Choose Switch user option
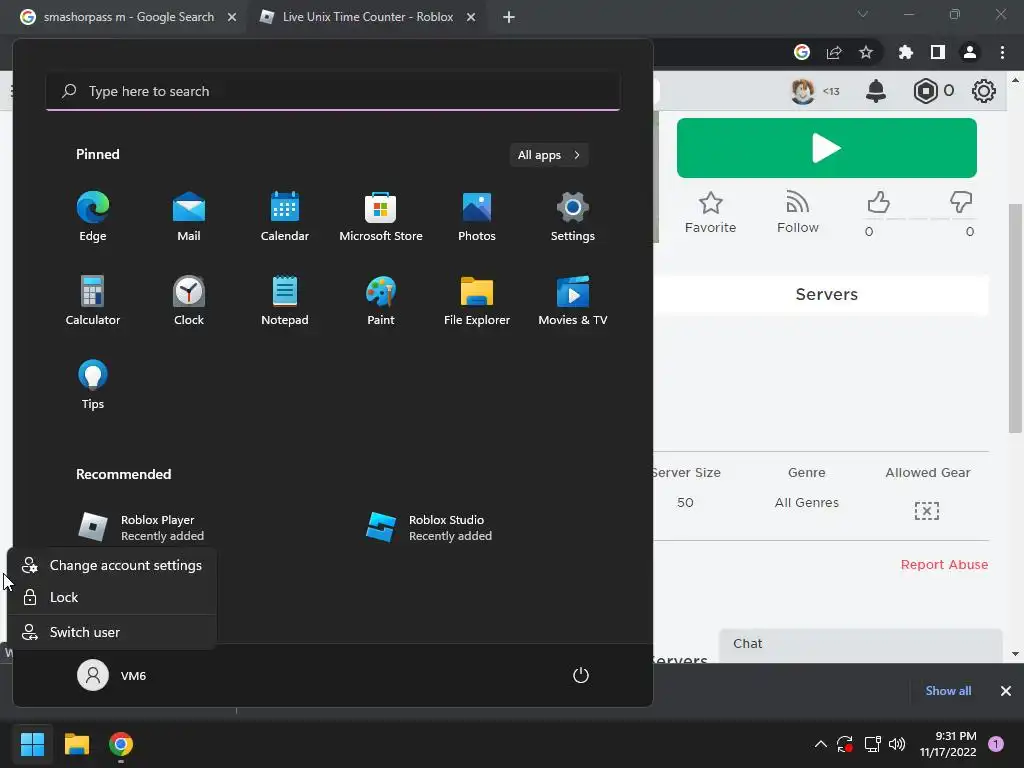Viewport: 1024px width, 768px height. 112,632
